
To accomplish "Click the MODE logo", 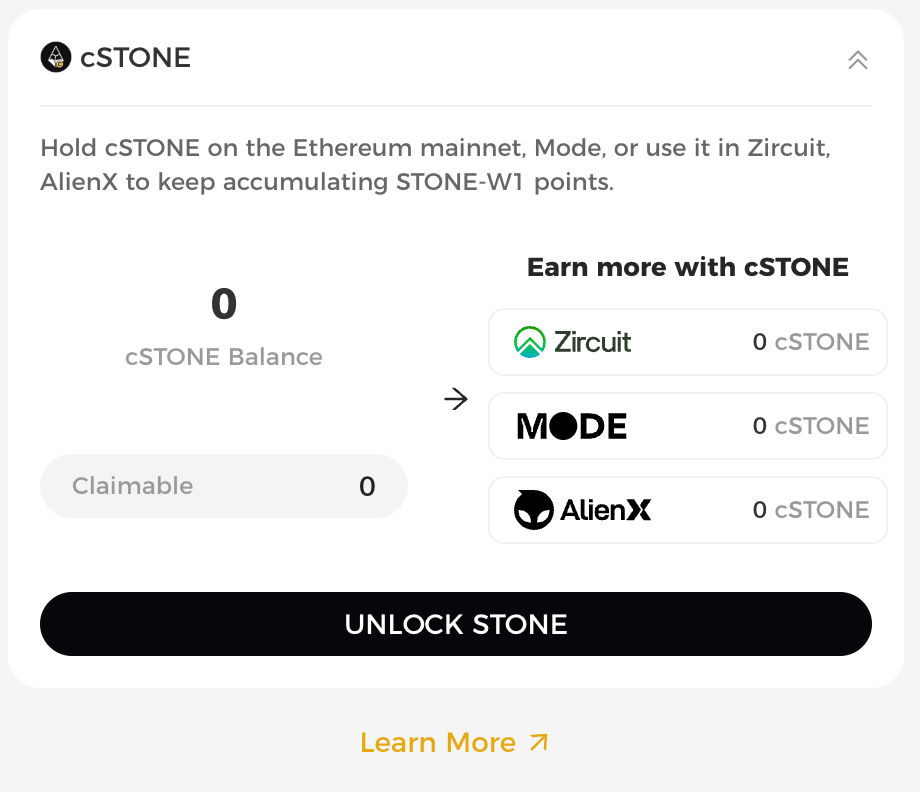I will click(x=571, y=426).
